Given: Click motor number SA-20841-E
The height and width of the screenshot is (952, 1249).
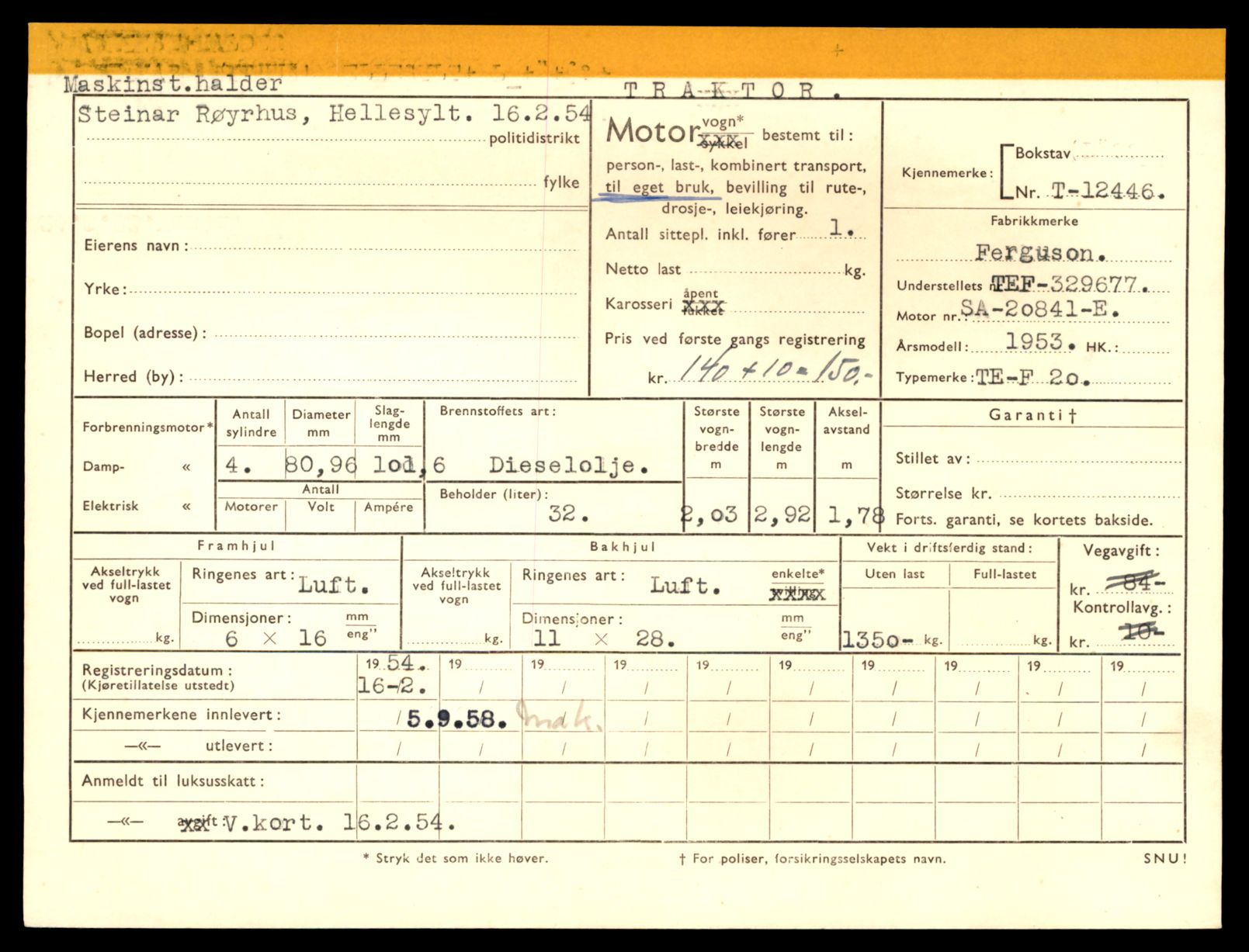Looking at the screenshot, I should coord(1040,310).
